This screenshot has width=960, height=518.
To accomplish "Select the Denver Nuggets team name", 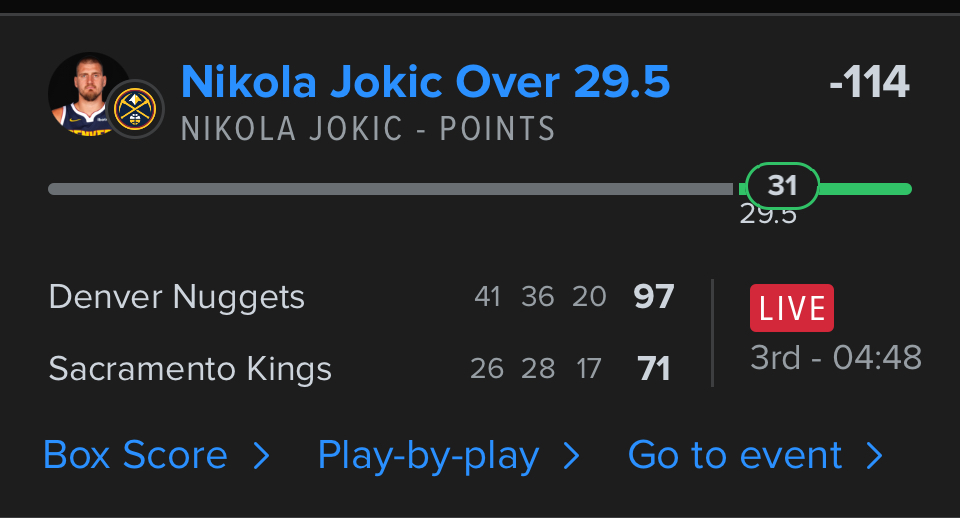I will [x=177, y=297].
